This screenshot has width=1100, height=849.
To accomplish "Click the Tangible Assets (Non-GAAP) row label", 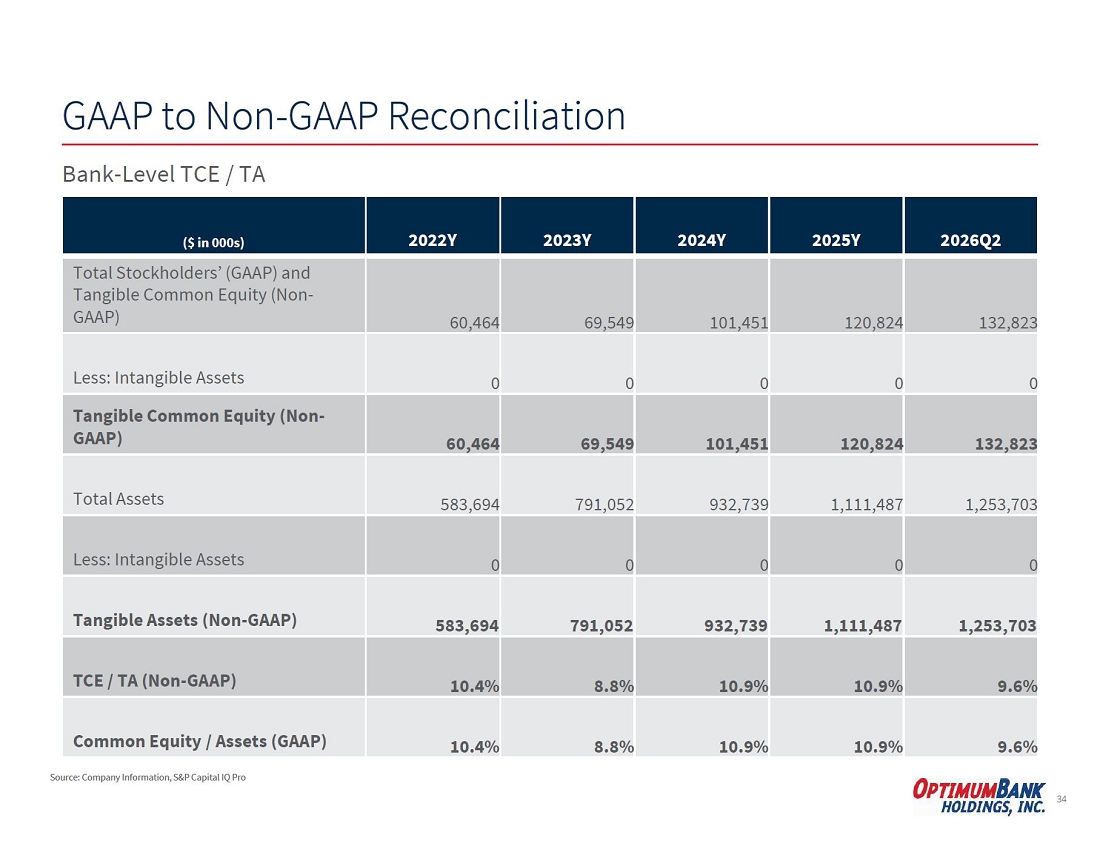I will pyautogui.click(x=185, y=620).
